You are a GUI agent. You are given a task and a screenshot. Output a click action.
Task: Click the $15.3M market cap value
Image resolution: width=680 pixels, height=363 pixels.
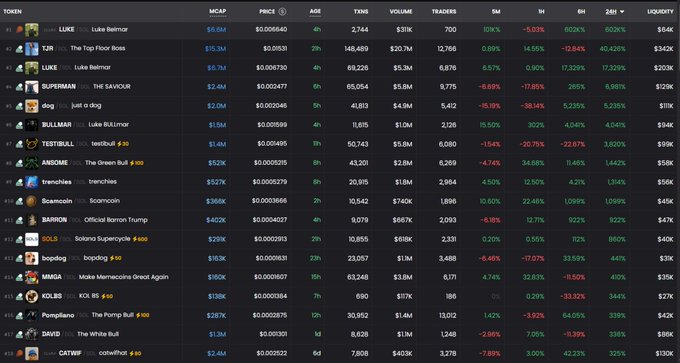pyautogui.click(x=216, y=49)
